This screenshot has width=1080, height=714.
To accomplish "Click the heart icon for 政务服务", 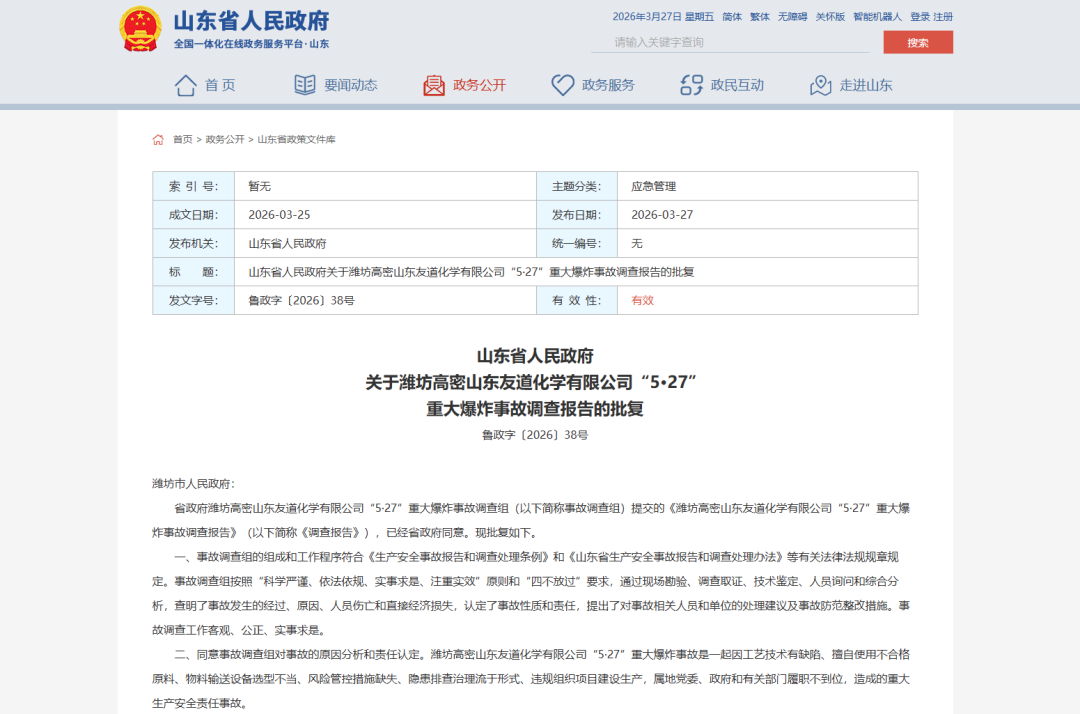I will pyautogui.click(x=563, y=85).
